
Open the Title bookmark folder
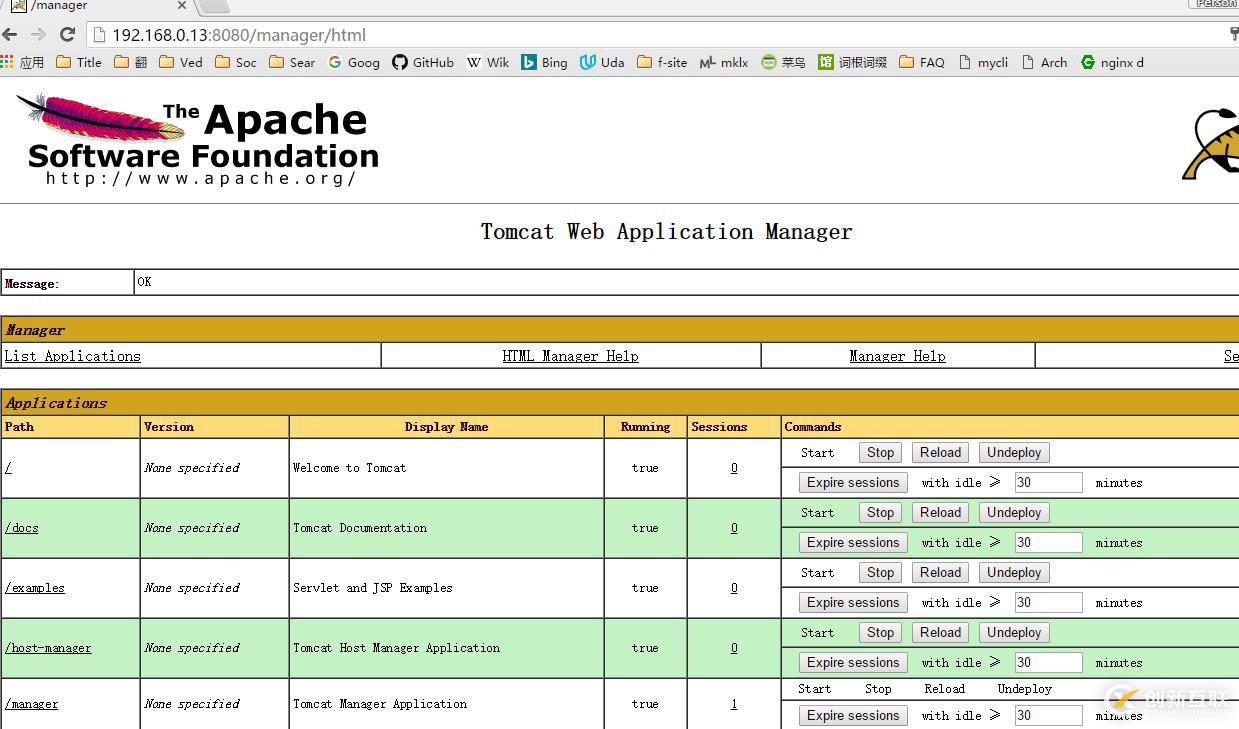tap(79, 62)
